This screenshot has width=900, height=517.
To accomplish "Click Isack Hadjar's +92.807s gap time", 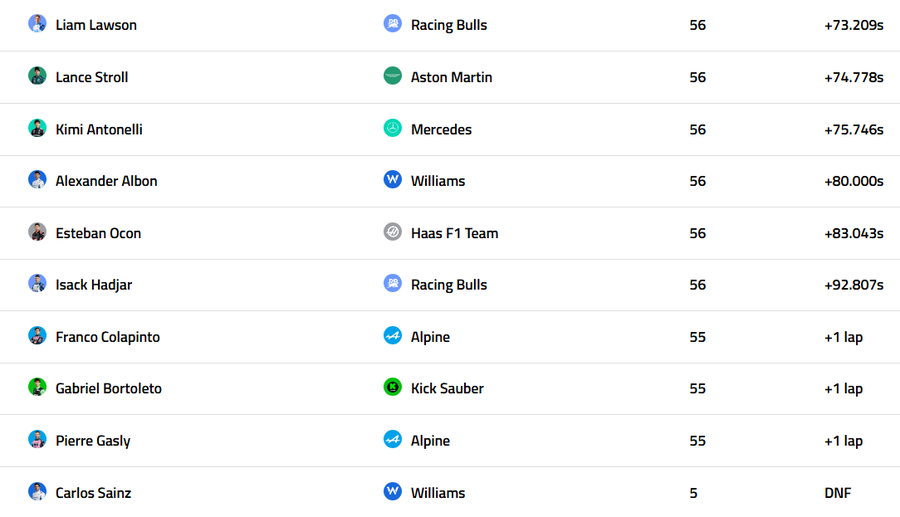I will 853,285.
